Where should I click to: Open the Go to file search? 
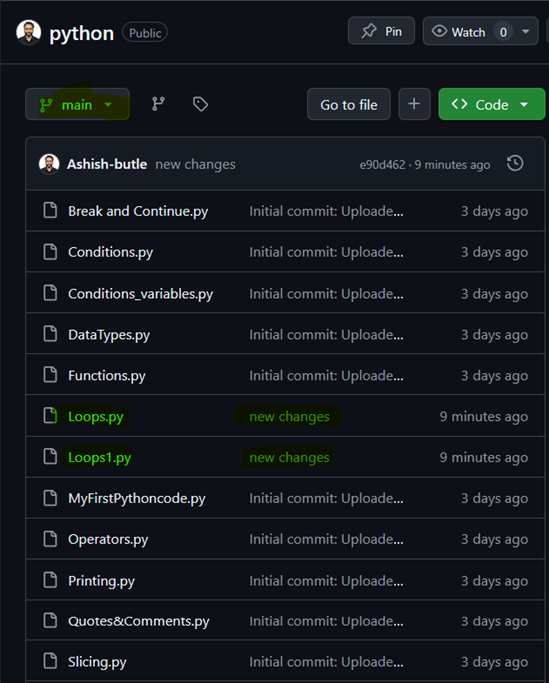pos(349,104)
